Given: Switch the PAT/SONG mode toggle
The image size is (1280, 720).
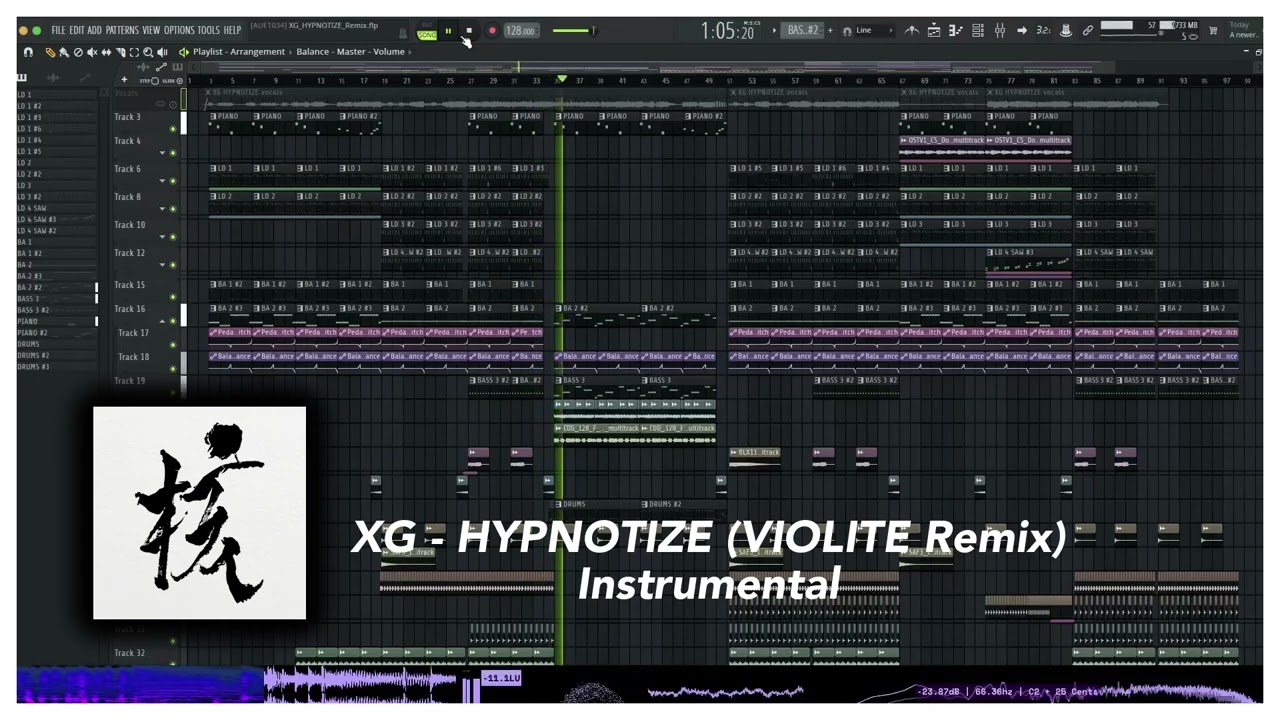Looking at the screenshot, I should click(427, 32).
